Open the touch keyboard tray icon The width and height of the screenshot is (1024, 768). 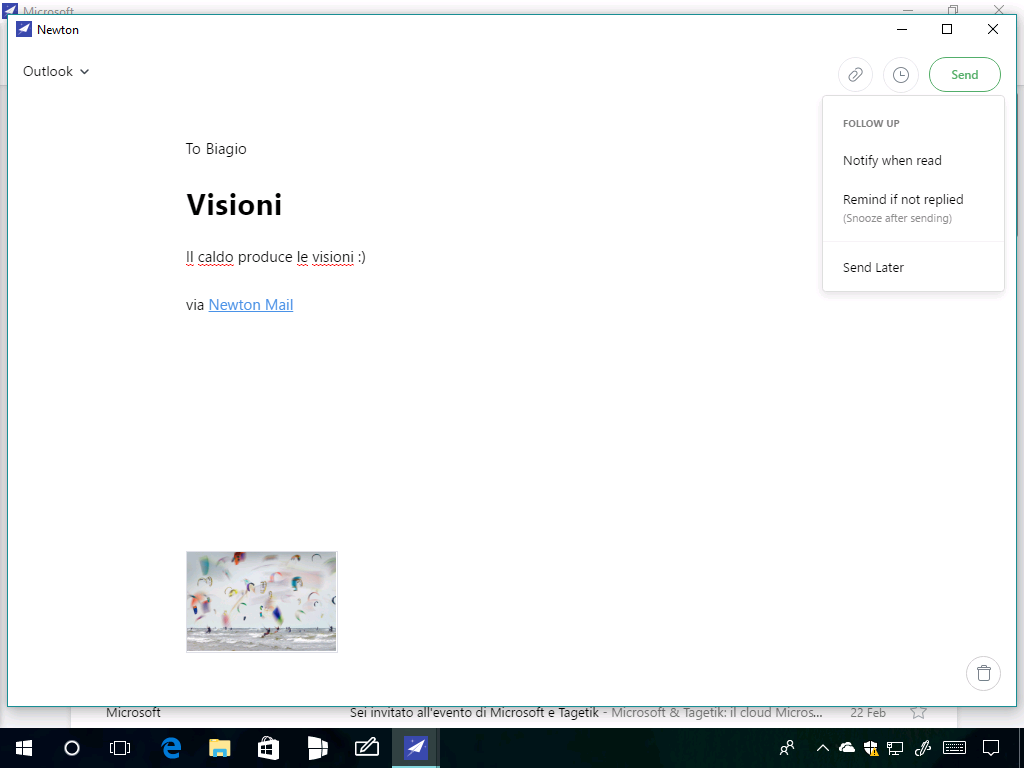point(955,748)
